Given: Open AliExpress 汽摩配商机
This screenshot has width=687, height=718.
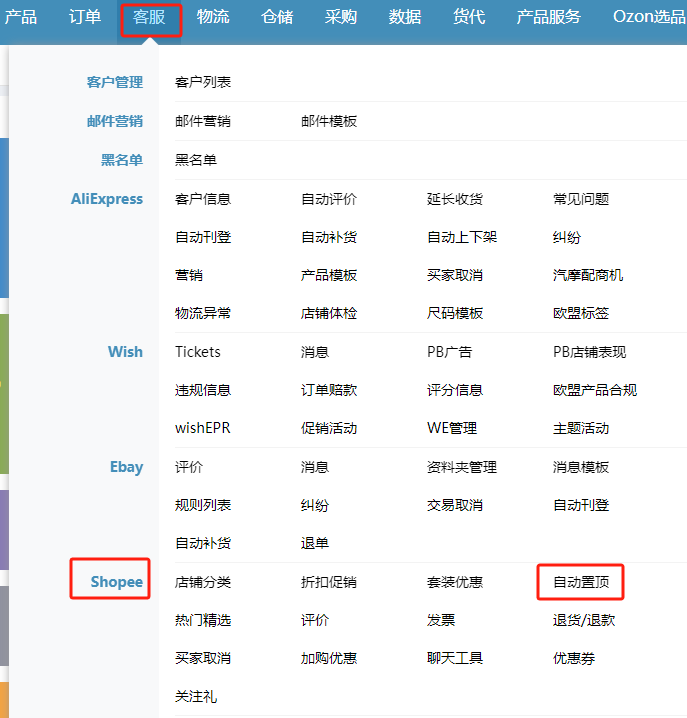Looking at the screenshot, I should pos(588,275).
